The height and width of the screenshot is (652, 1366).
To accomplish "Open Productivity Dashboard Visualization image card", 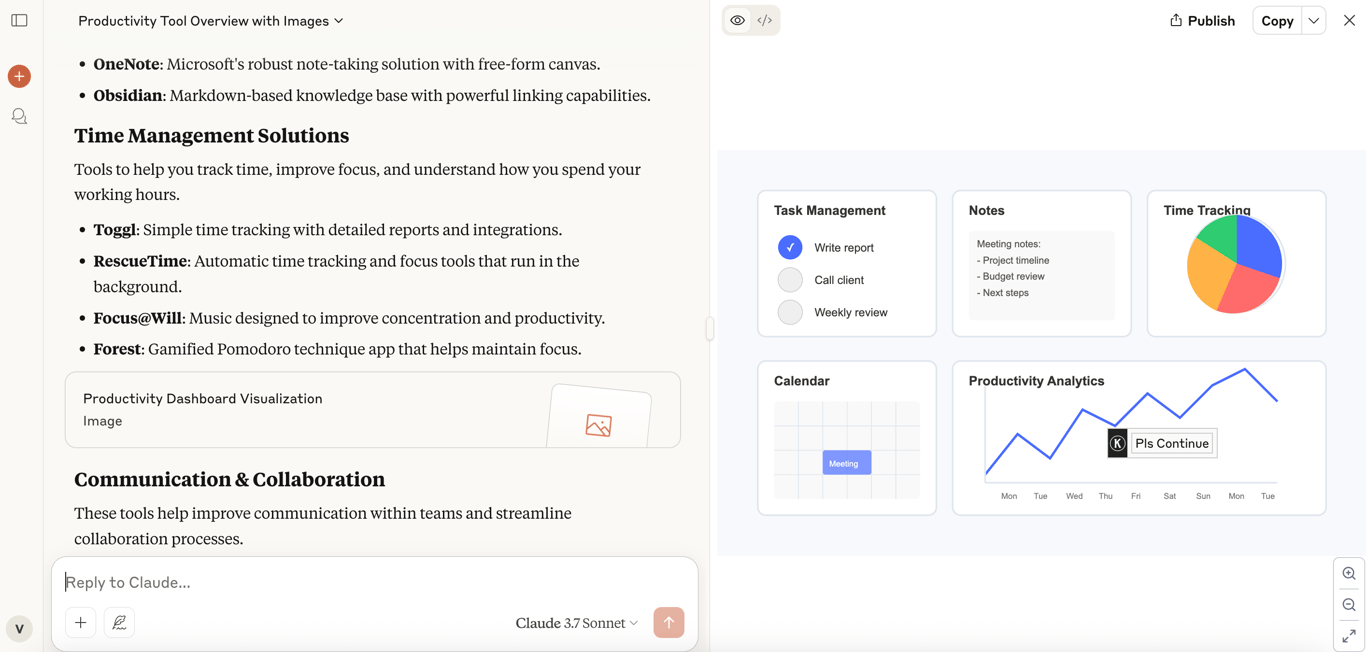I will tap(373, 410).
